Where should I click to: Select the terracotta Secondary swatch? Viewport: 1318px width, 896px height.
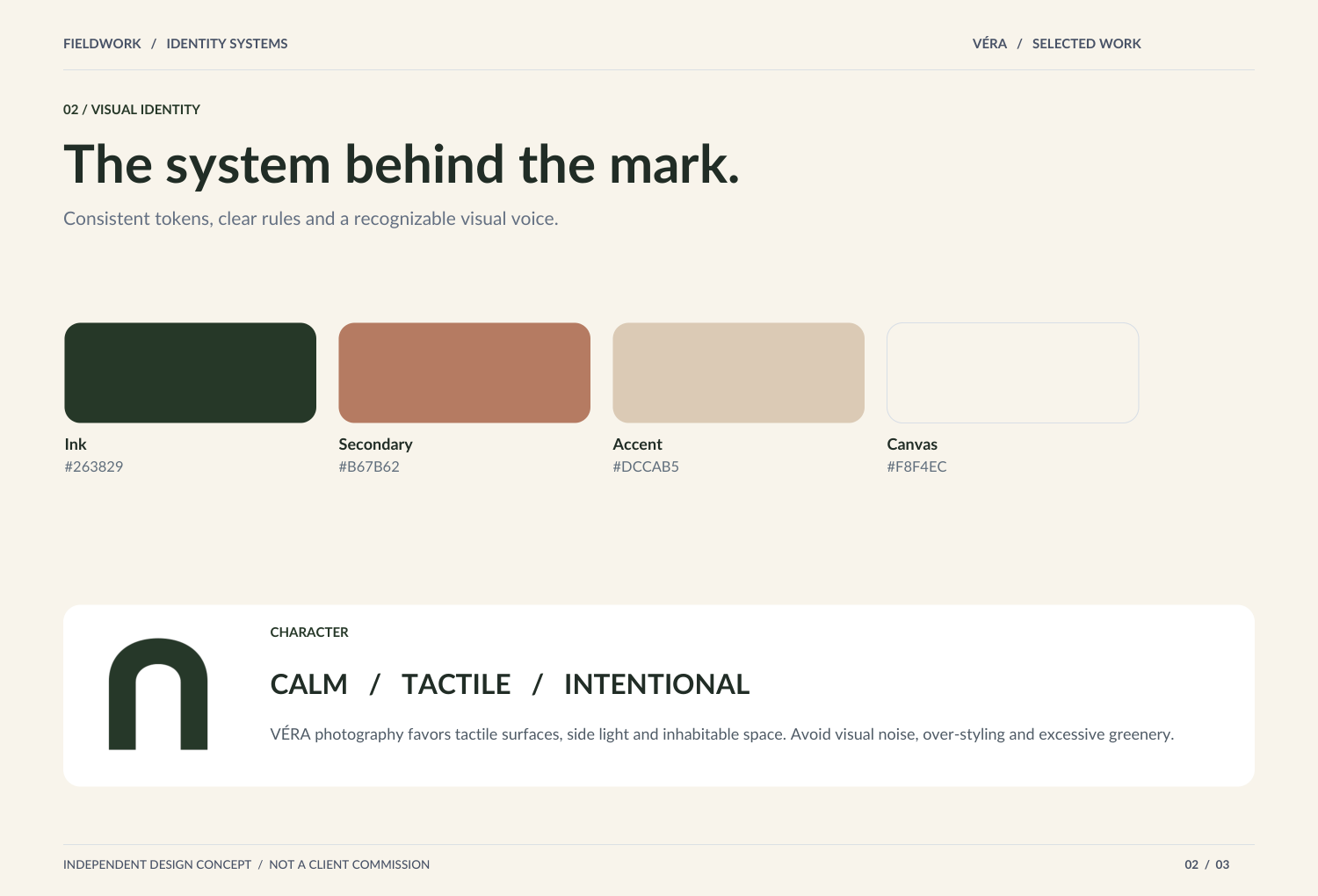click(465, 372)
